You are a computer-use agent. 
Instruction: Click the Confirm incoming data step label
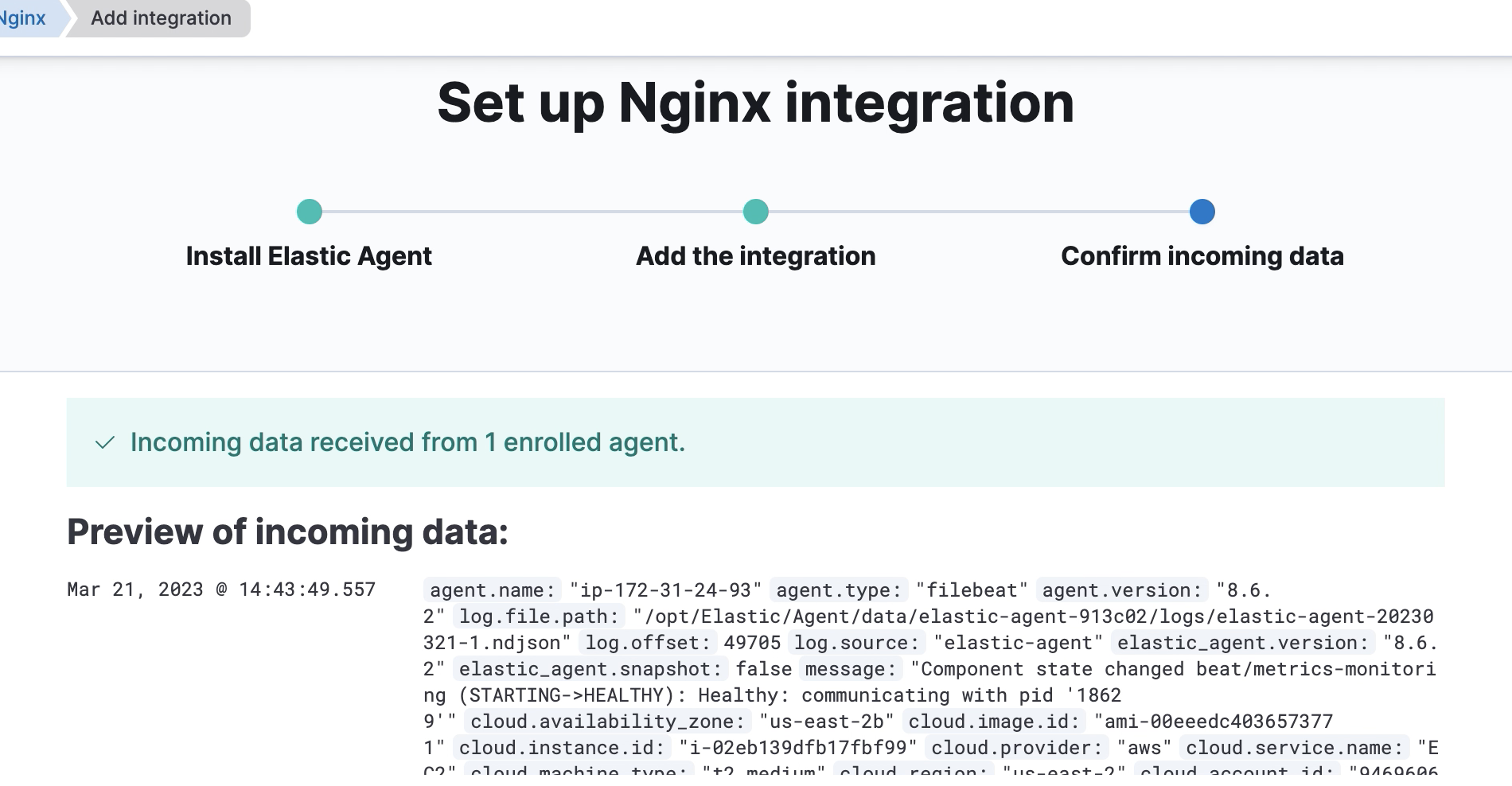tap(1202, 256)
